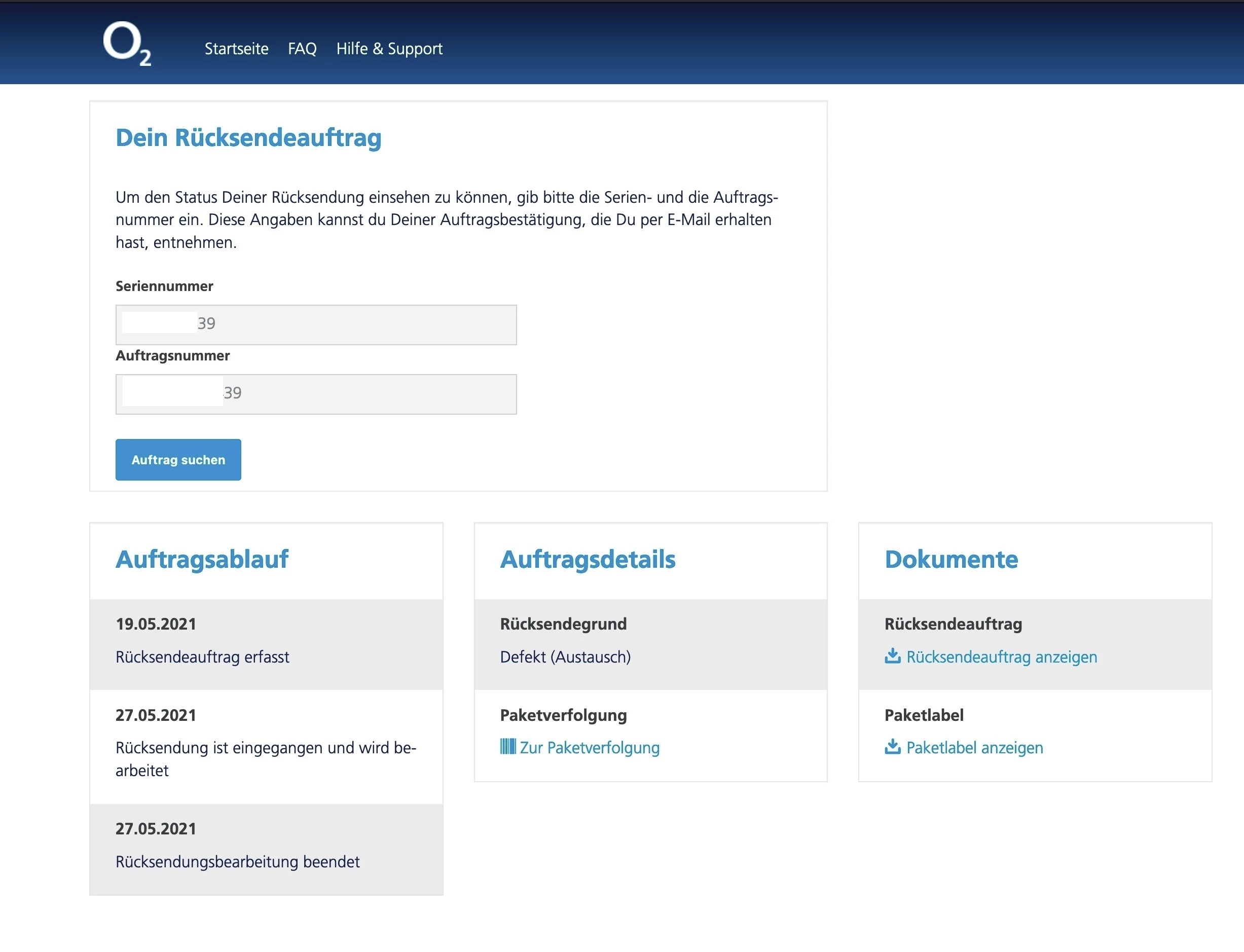The width and height of the screenshot is (1244, 952).
Task: Go to Hilfe & Support
Action: pyautogui.click(x=389, y=49)
